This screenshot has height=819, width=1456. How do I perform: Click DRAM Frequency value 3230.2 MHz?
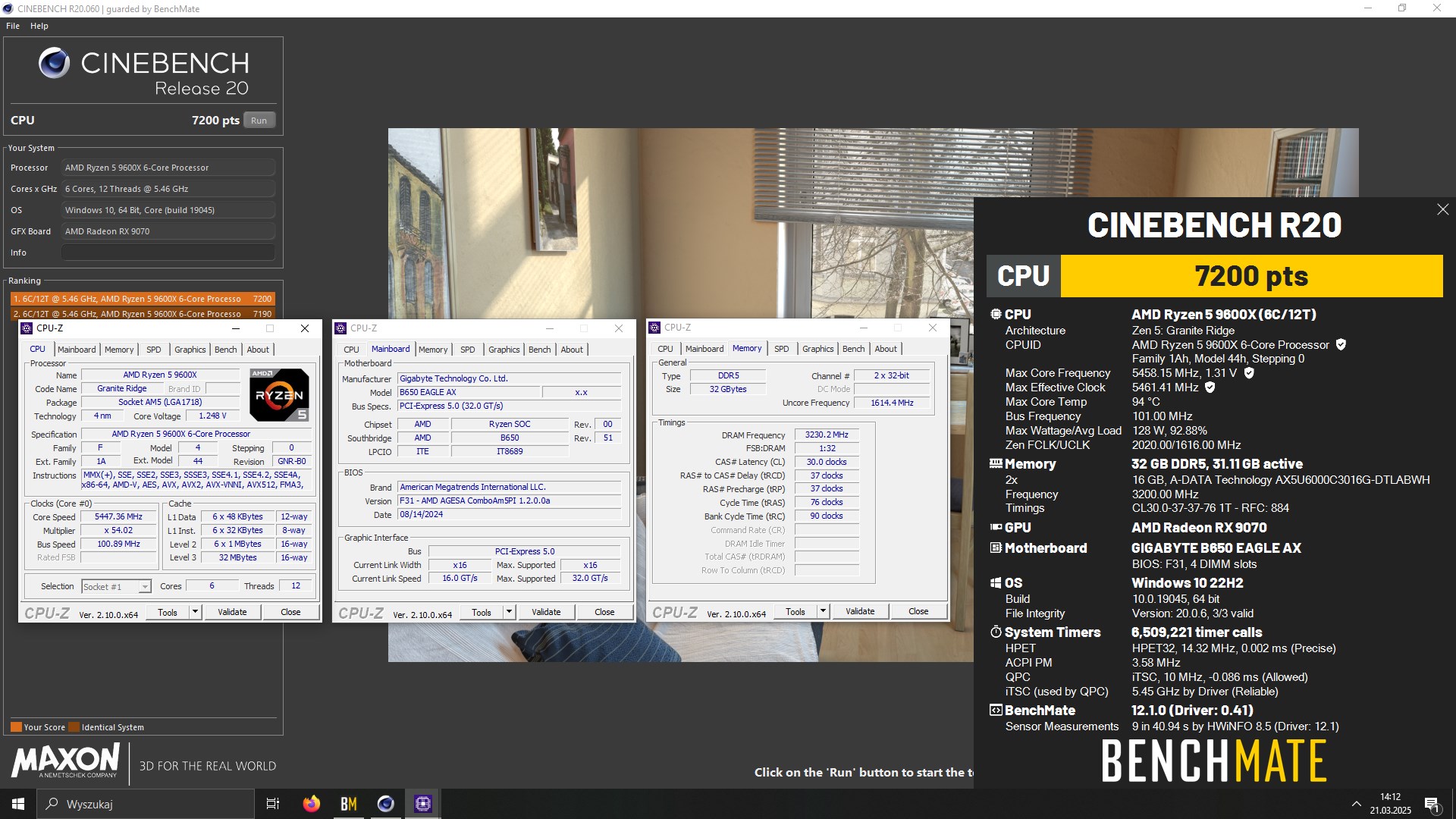click(827, 435)
